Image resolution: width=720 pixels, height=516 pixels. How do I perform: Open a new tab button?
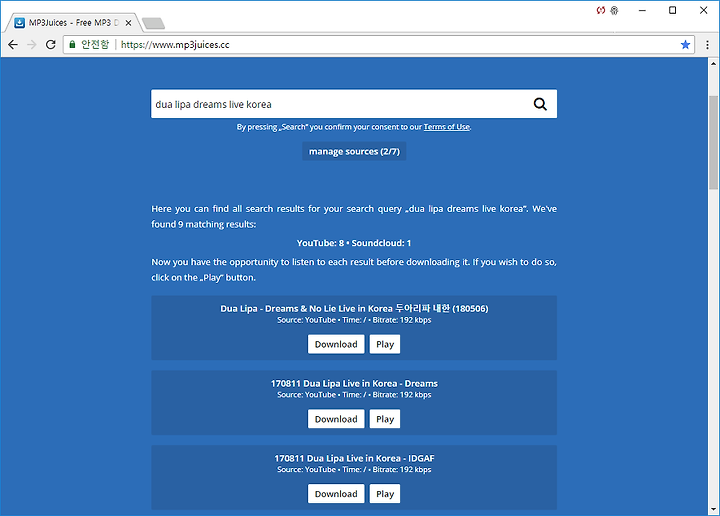coord(153,23)
